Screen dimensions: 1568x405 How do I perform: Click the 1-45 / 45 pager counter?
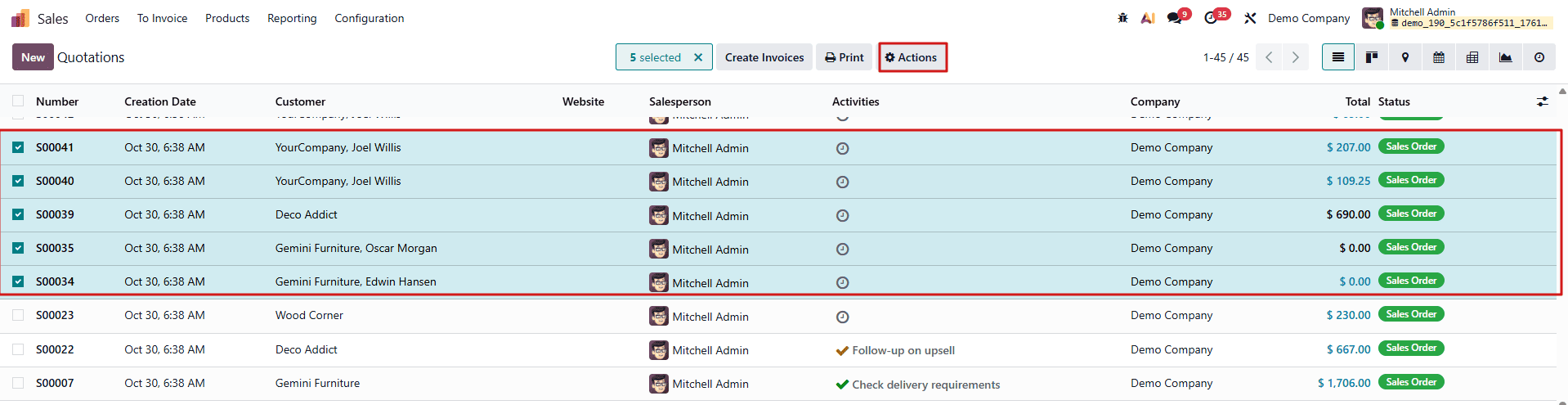tap(1225, 57)
